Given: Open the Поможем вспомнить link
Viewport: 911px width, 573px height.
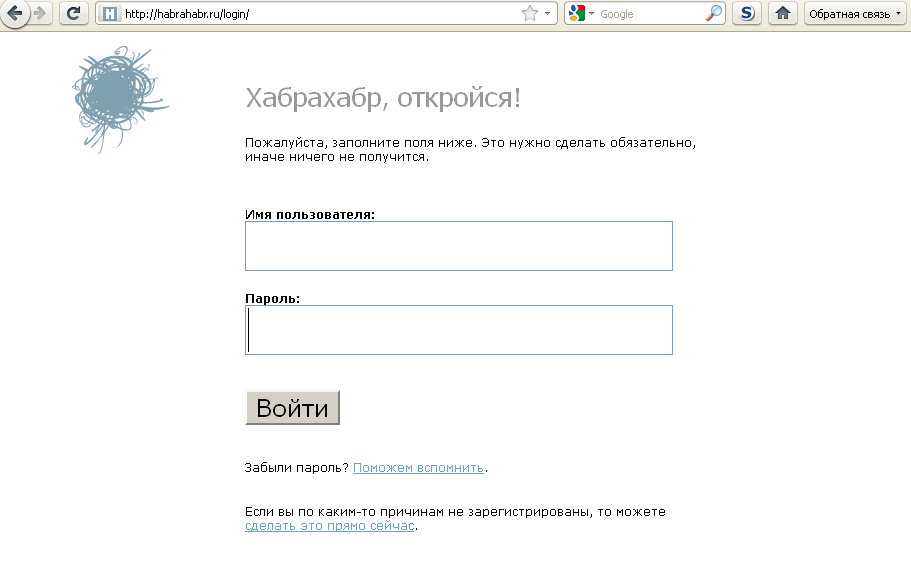Looking at the screenshot, I should pyautogui.click(x=418, y=468).
